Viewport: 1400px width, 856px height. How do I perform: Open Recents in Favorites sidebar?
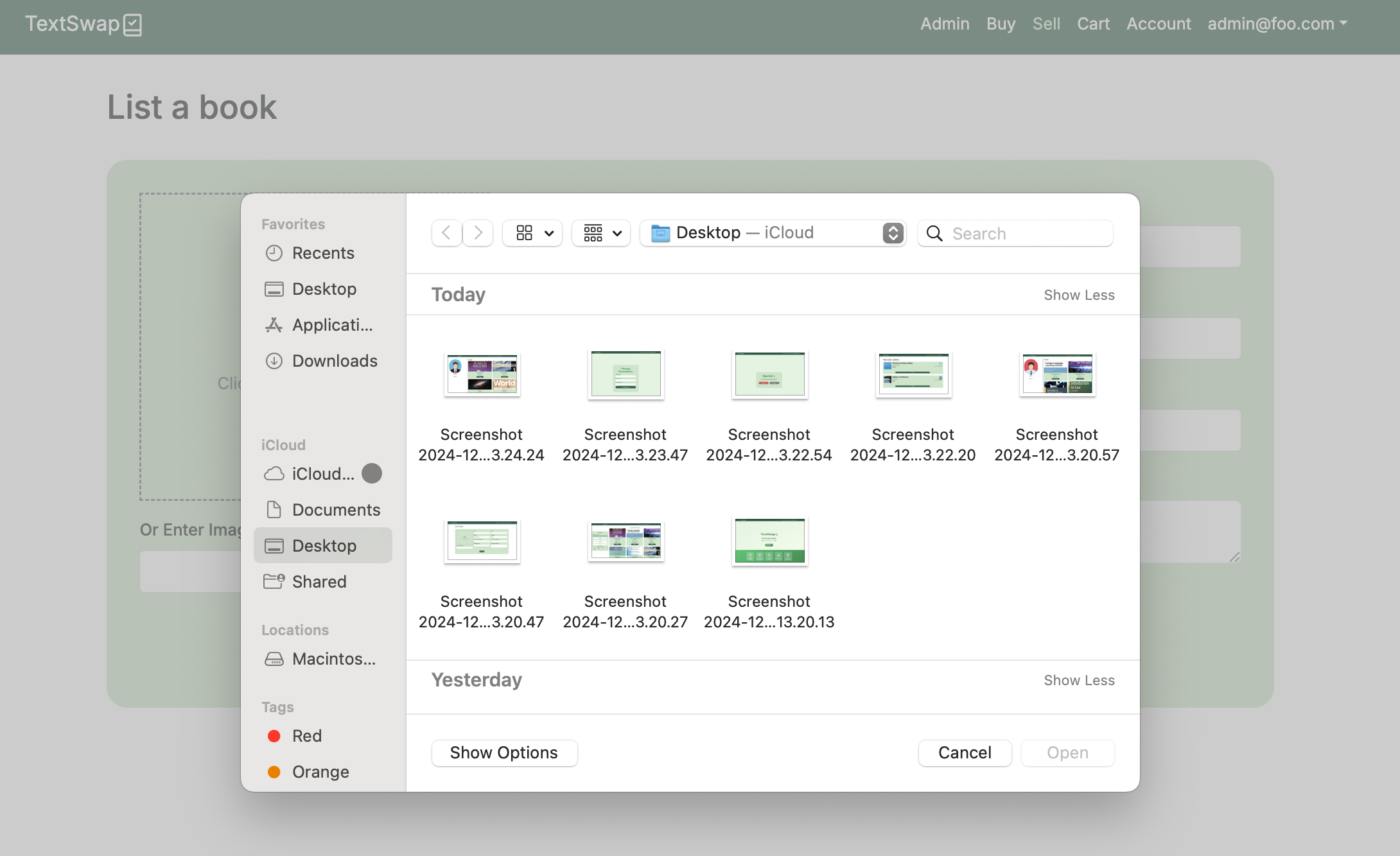coord(322,253)
